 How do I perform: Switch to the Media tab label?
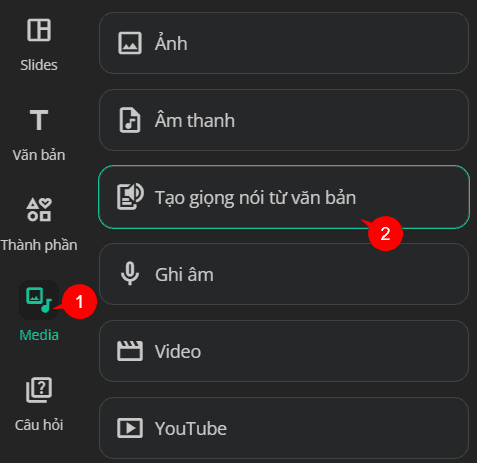click(x=39, y=335)
